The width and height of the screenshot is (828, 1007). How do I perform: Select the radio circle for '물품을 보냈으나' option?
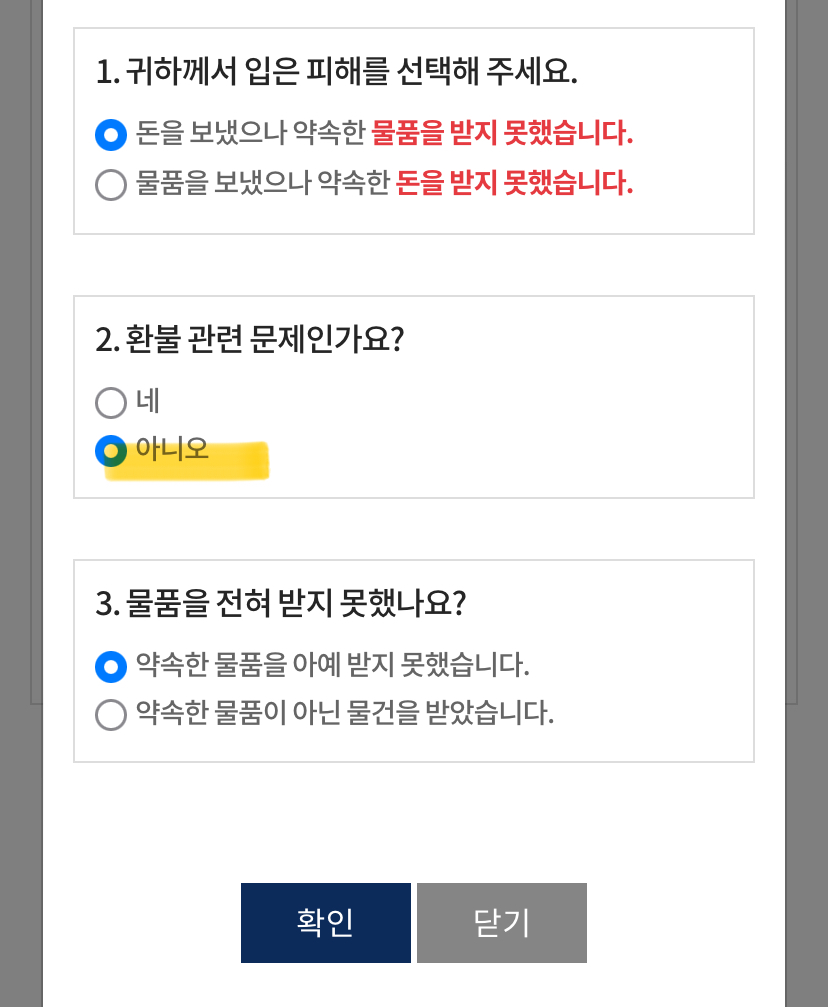click(110, 185)
